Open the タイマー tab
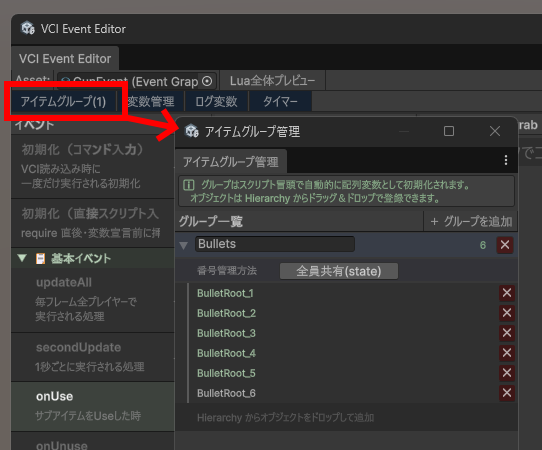Screen dimensions: 542x450 pyautogui.click(x=280, y=102)
